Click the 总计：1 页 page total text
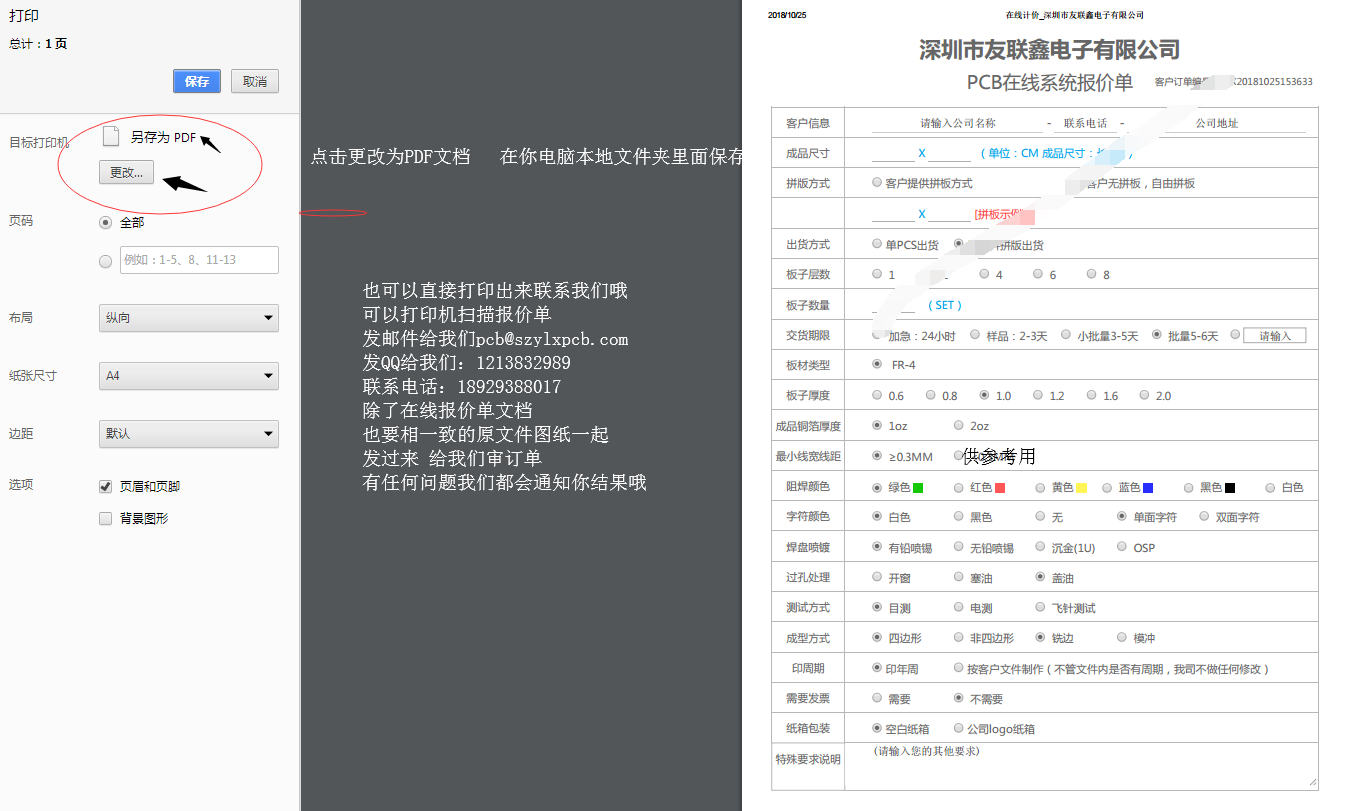 (38, 44)
